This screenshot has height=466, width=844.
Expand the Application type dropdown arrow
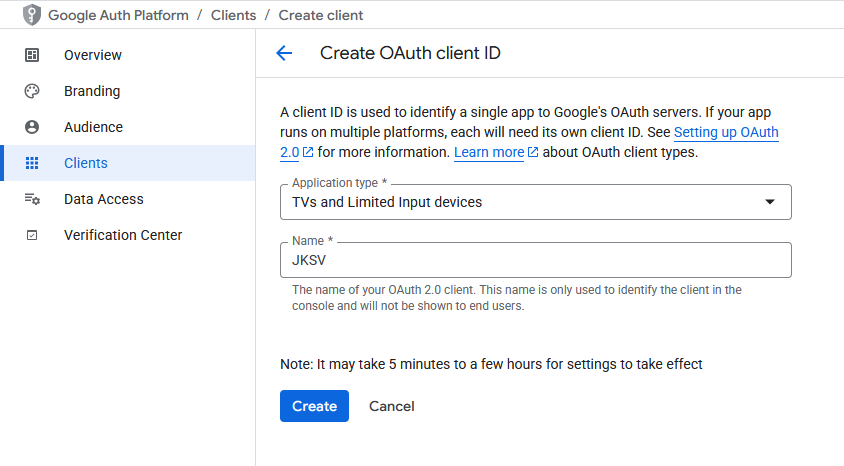click(x=769, y=202)
